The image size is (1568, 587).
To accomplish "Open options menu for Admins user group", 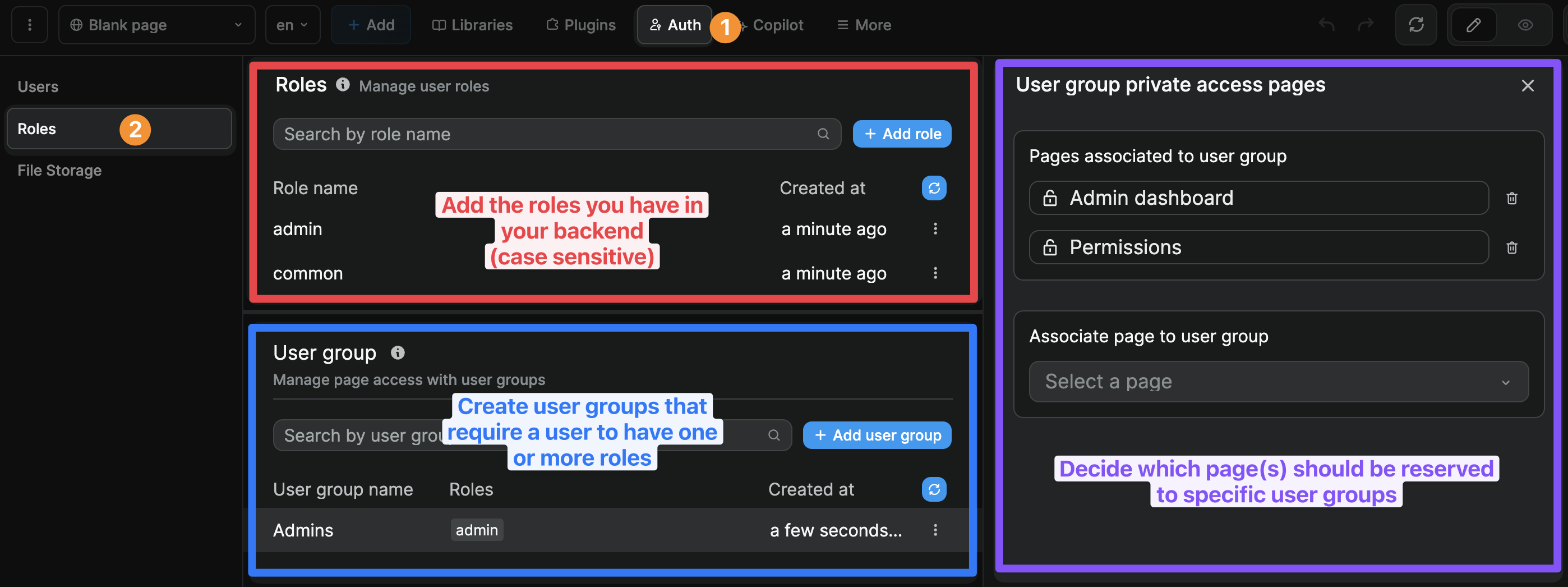I will [x=935, y=530].
